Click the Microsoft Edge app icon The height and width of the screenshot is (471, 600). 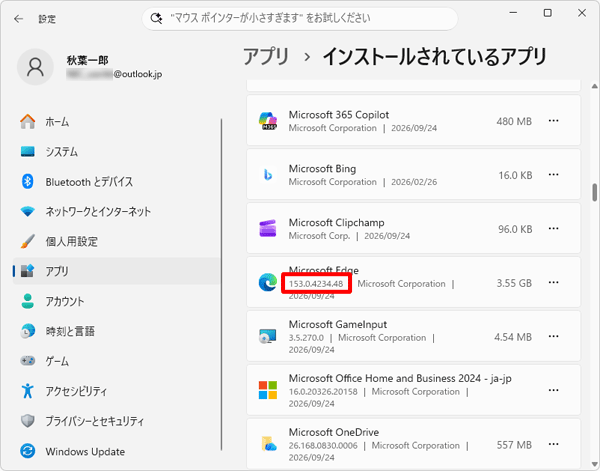point(268,282)
